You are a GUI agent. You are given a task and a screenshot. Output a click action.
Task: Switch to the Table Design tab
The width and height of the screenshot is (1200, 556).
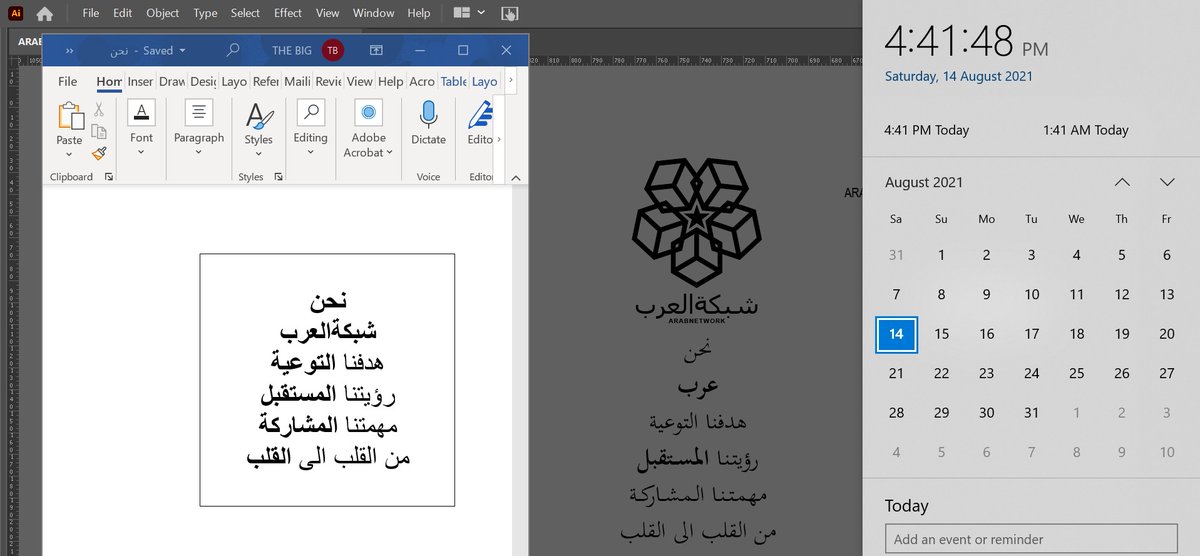point(453,82)
